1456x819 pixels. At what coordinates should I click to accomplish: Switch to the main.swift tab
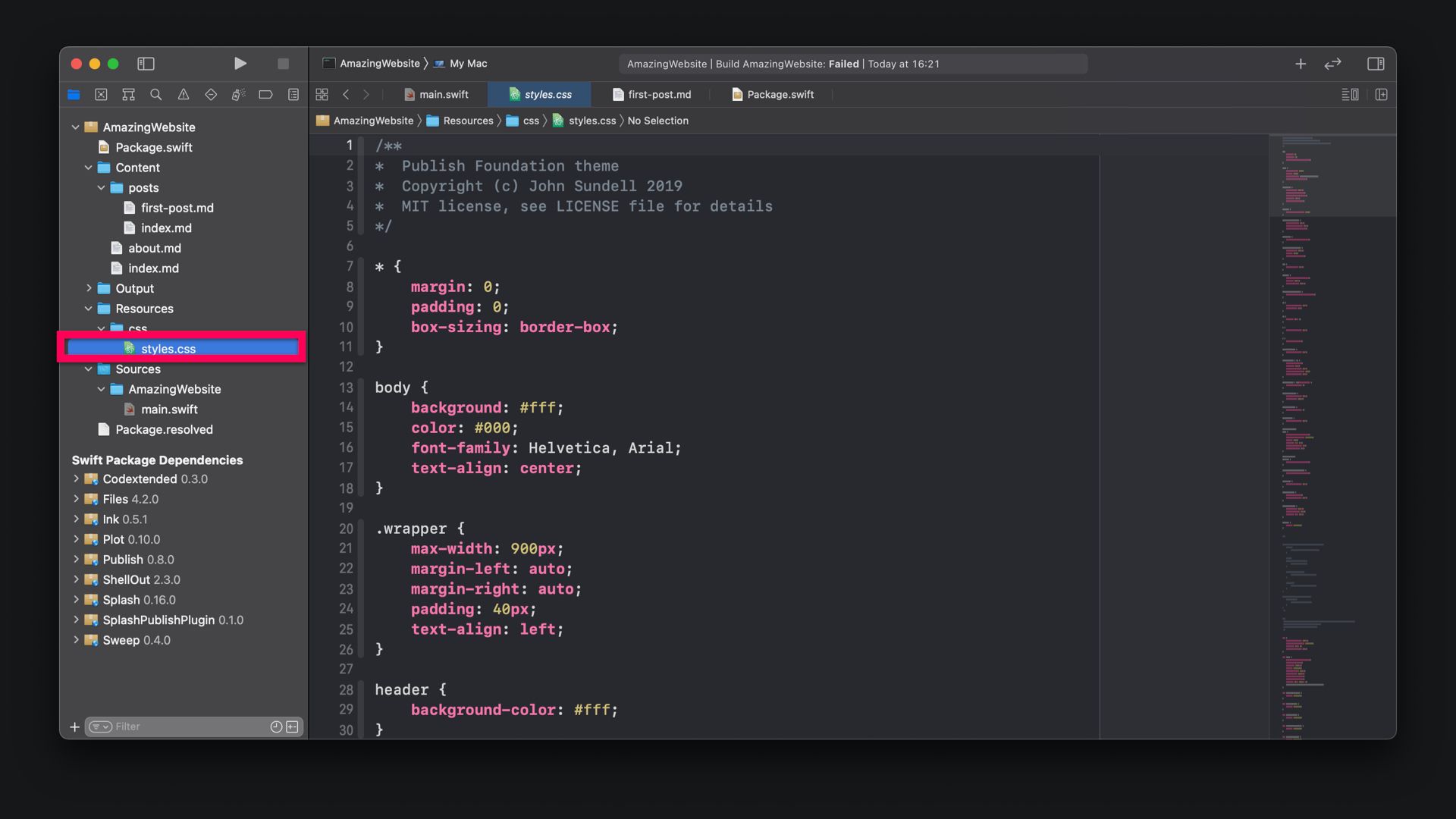point(436,95)
